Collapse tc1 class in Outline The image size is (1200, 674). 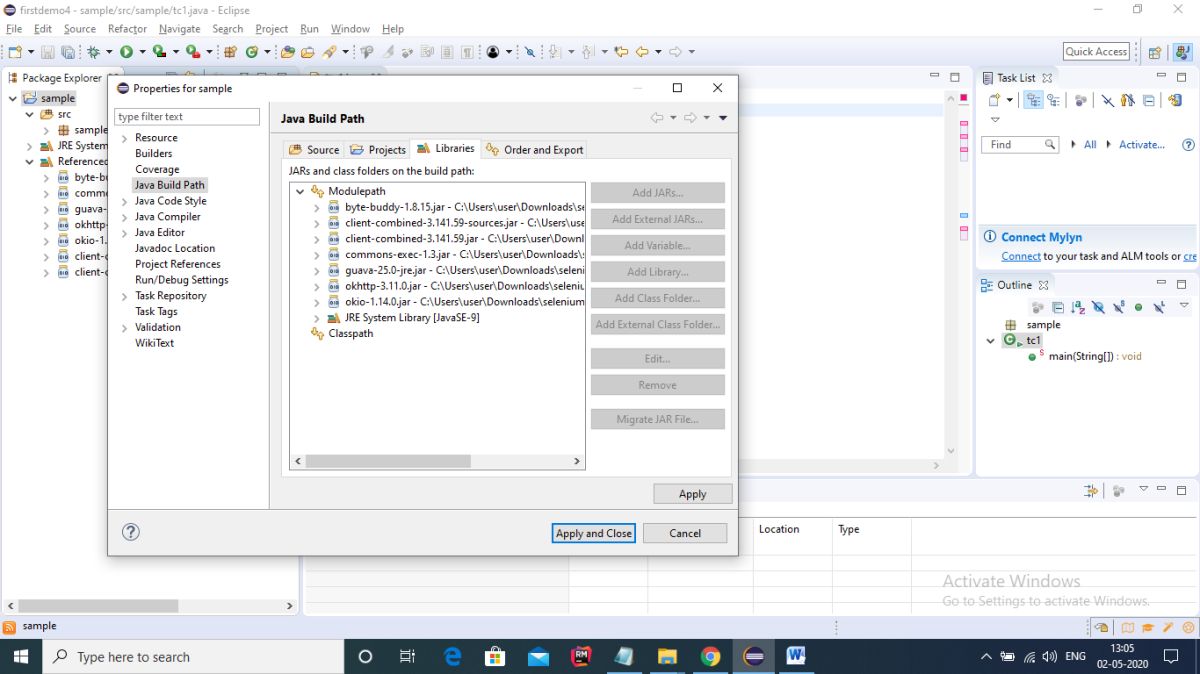coord(992,341)
